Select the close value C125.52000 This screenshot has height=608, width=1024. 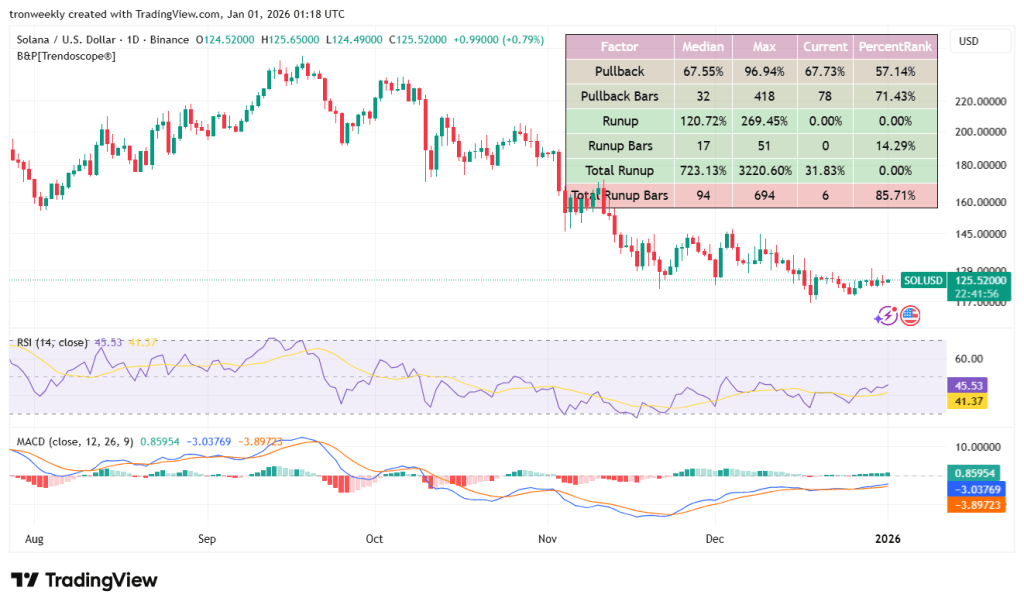tap(418, 40)
